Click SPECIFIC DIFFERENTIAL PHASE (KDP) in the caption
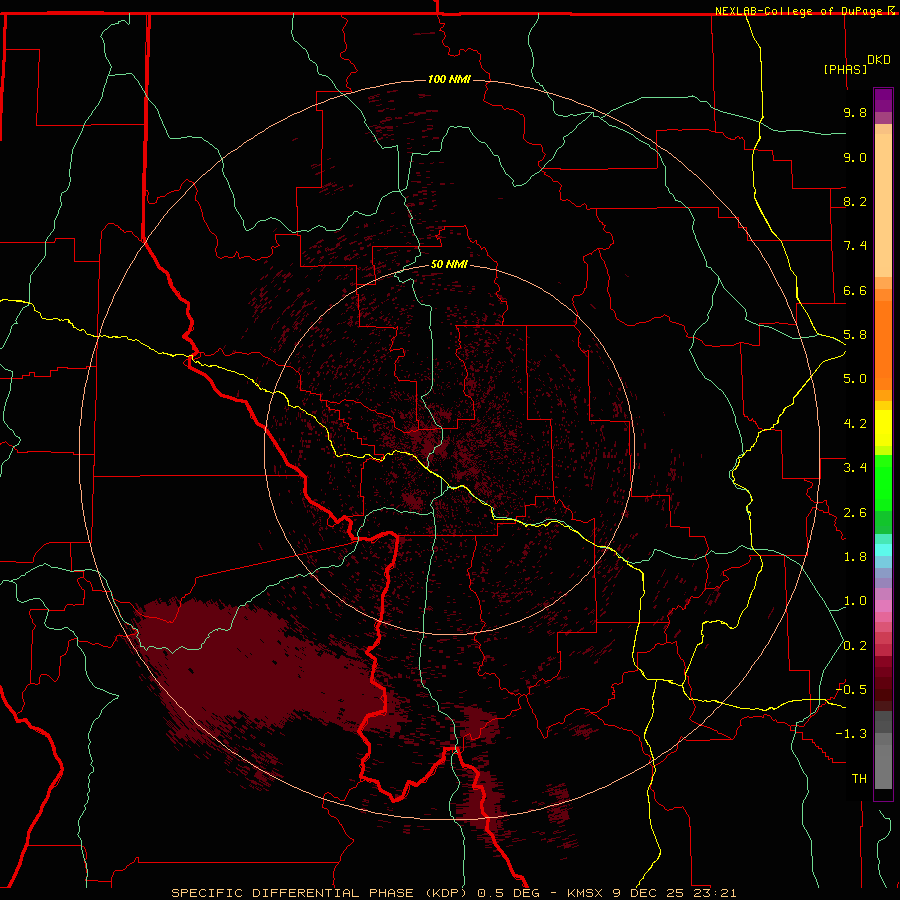The height and width of the screenshot is (900, 900). (x=321, y=893)
